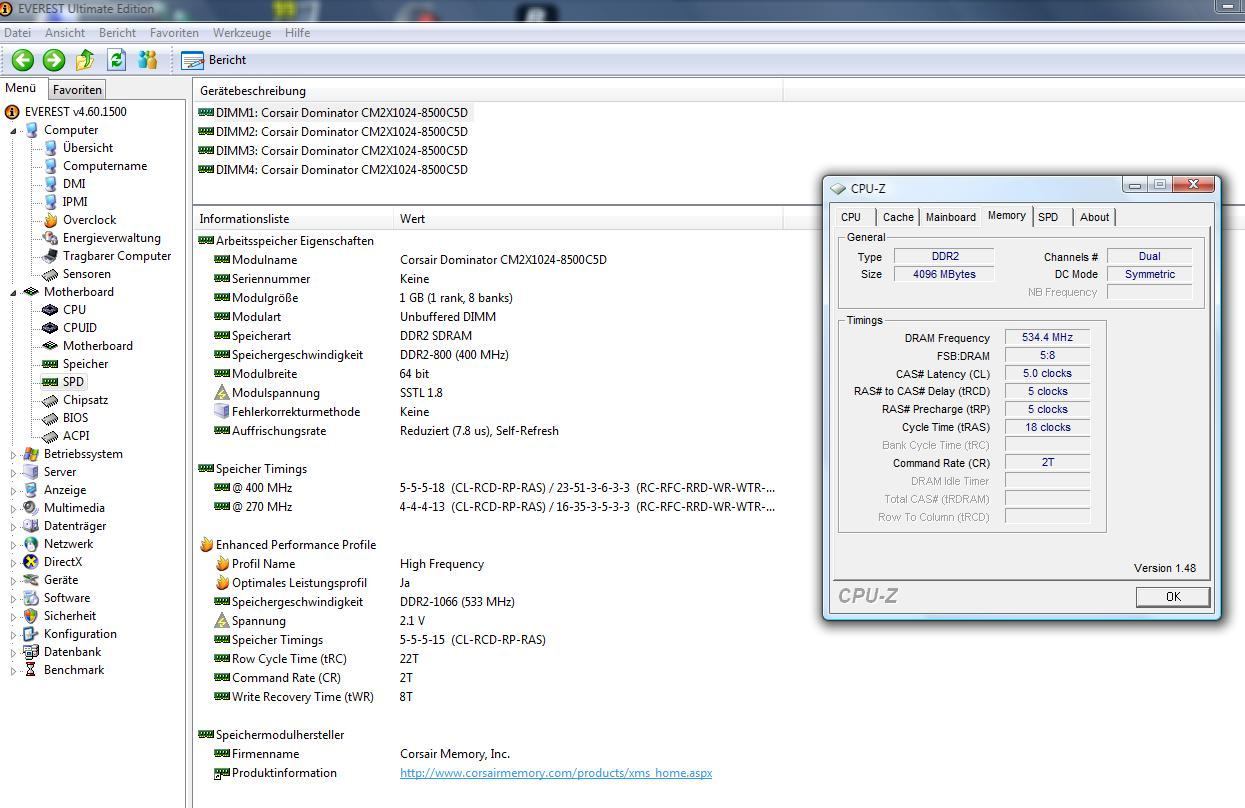Switch to Cache tab in CPU-Z
This screenshot has width=1245, height=808.
click(898, 217)
